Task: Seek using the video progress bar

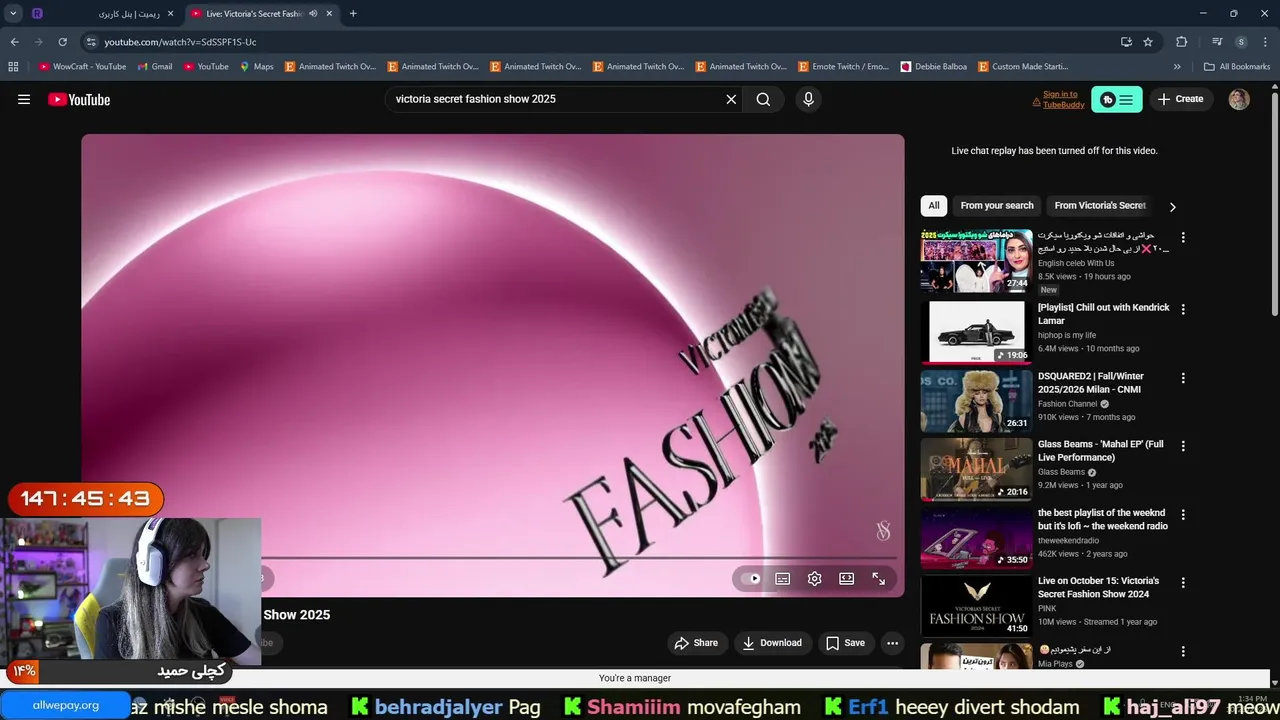Action: 580,558
